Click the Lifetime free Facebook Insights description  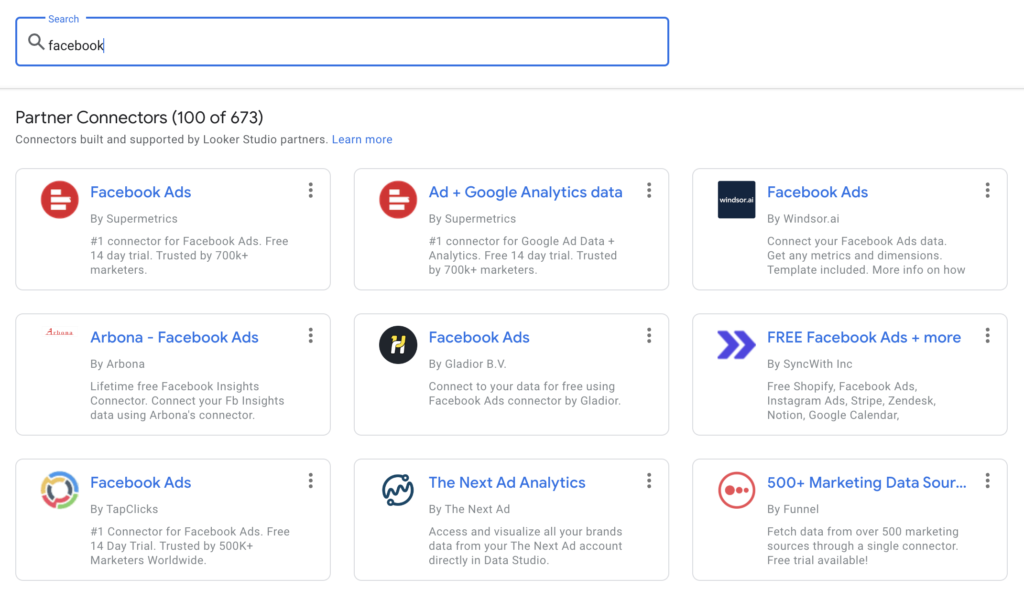[187, 400]
